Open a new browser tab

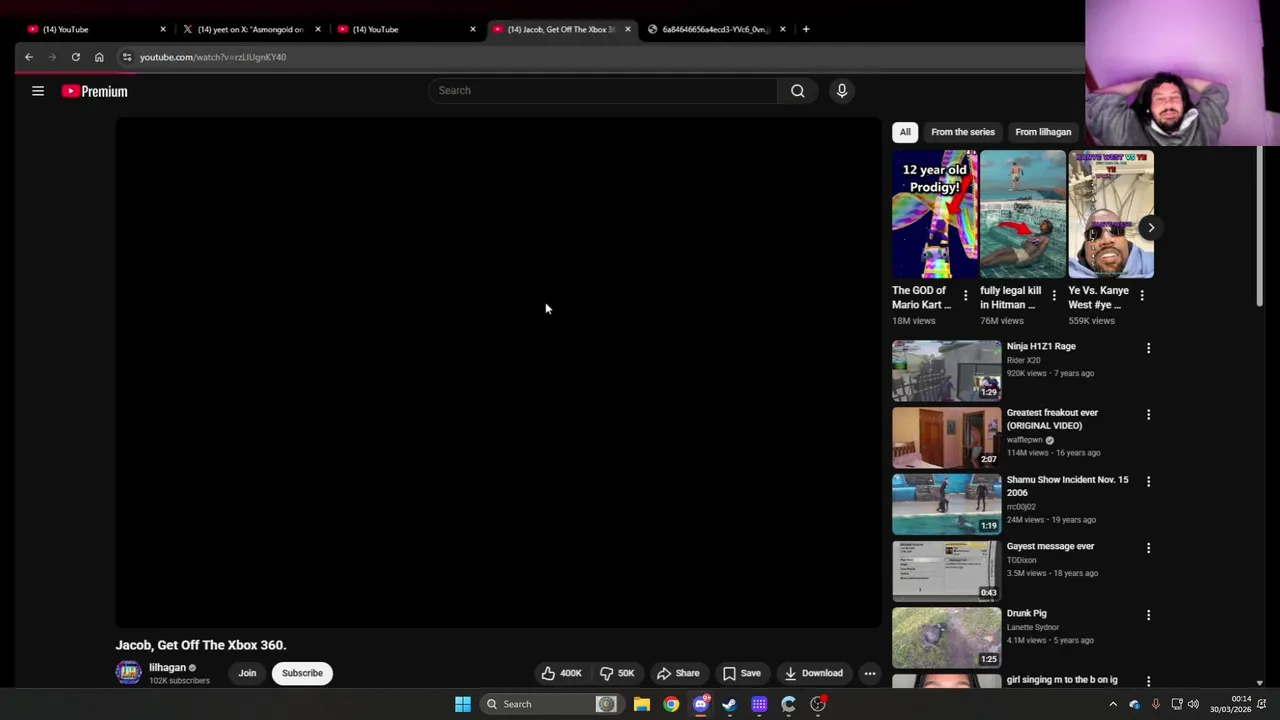[806, 29]
